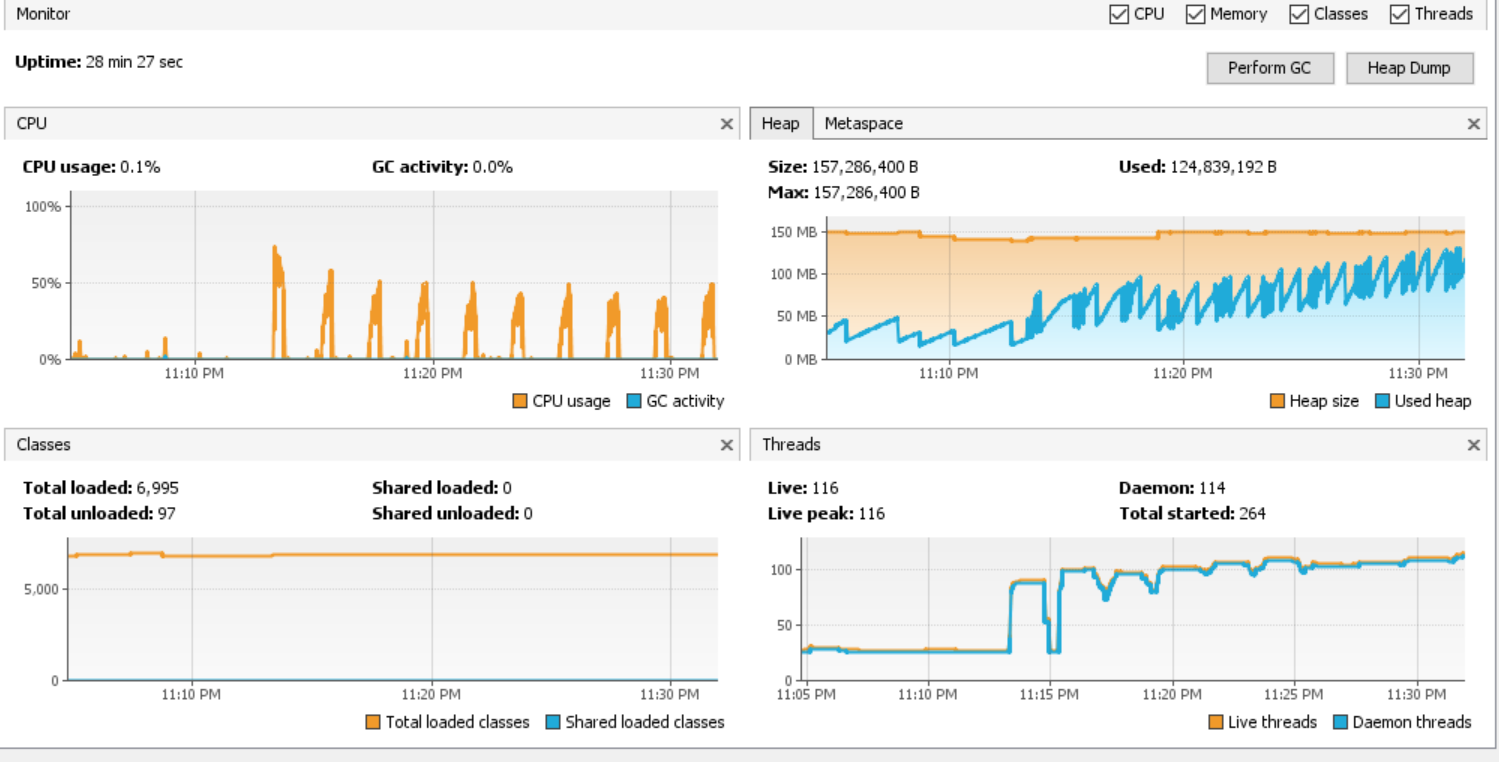Click the CPU usage 0.1% value
Image resolution: width=1499 pixels, height=762 pixels.
pyautogui.click(x=140, y=167)
